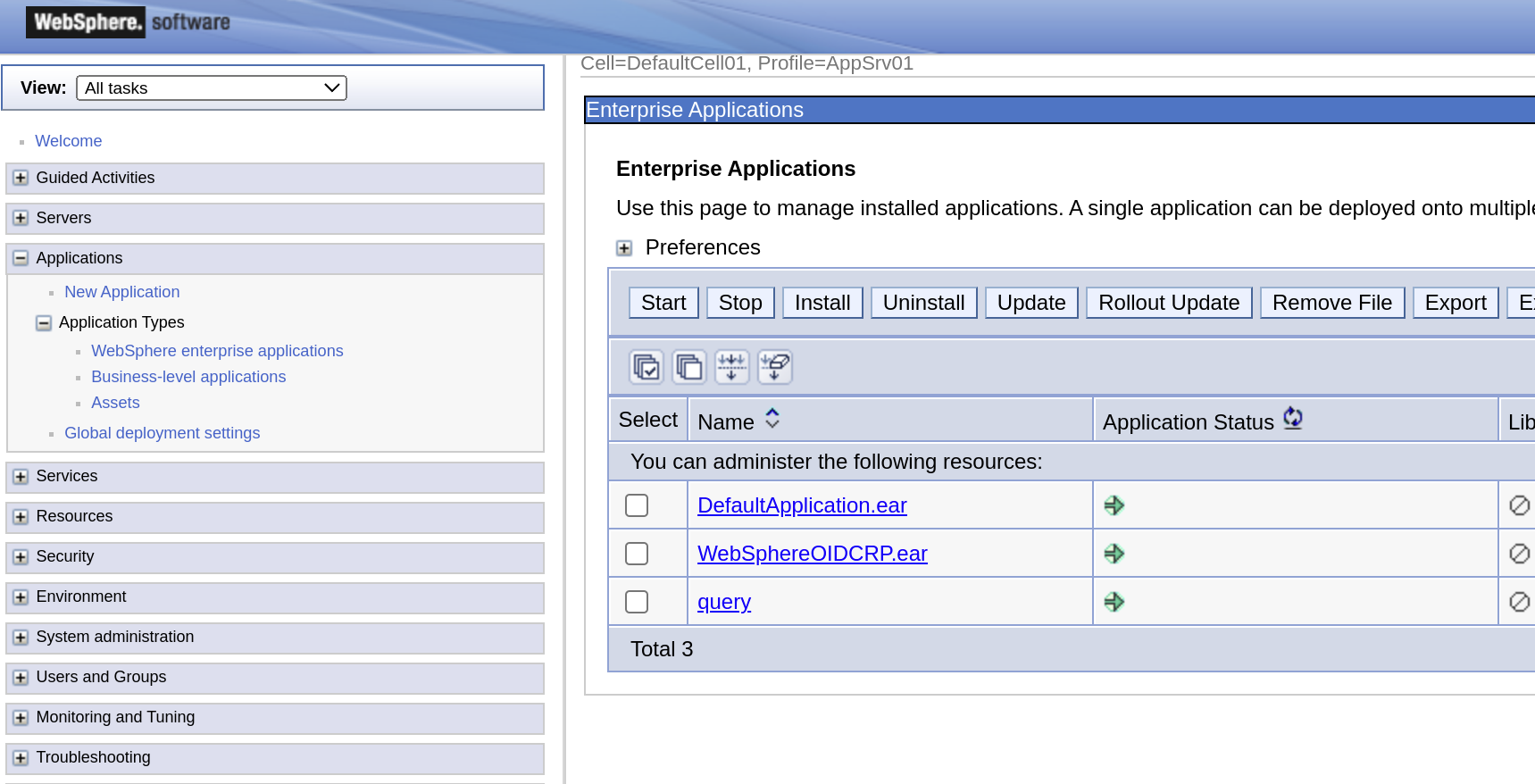Expand the Preferences section
The width and height of the screenshot is (1535, 784).
click(624, 248)
